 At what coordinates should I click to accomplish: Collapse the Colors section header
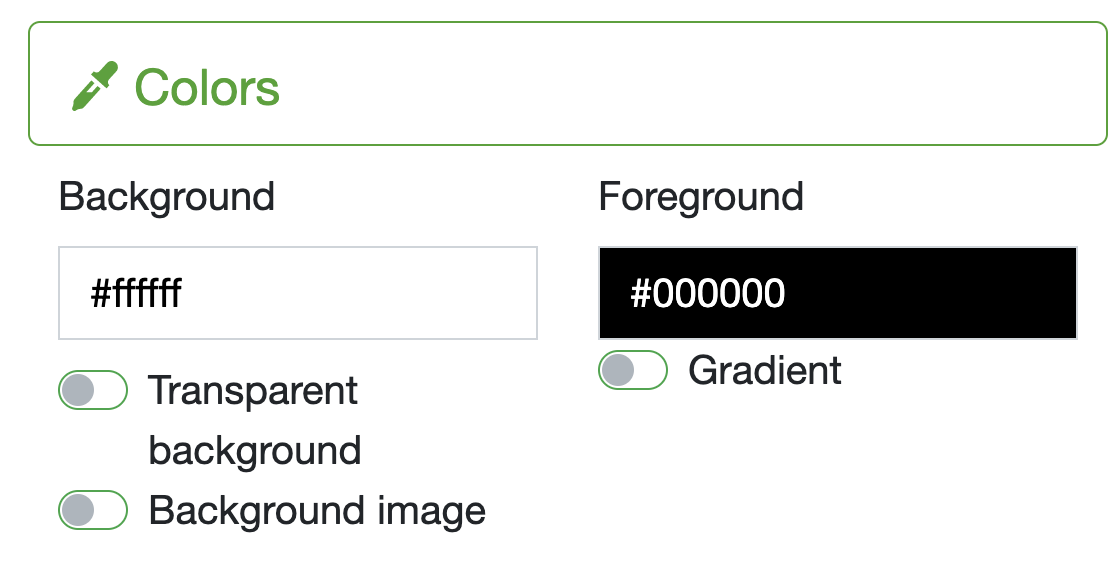(567, 85)
